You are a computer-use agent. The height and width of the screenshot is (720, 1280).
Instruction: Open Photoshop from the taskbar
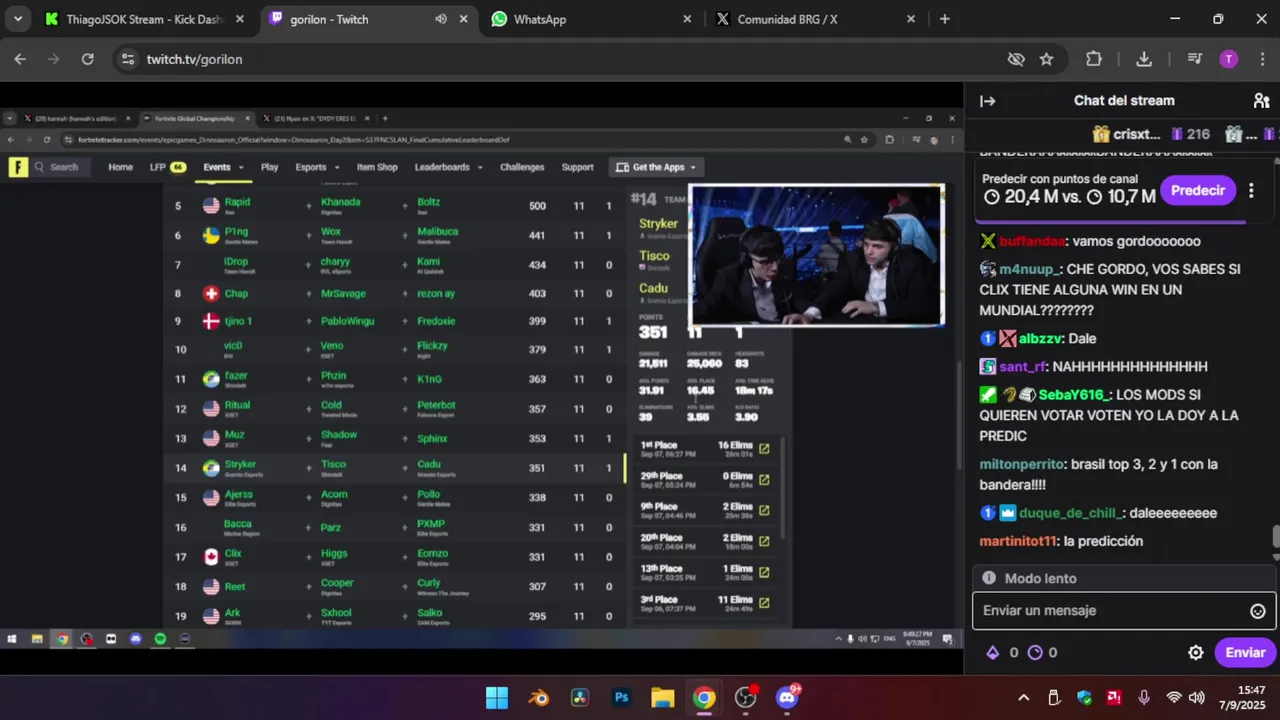point(621,698)
